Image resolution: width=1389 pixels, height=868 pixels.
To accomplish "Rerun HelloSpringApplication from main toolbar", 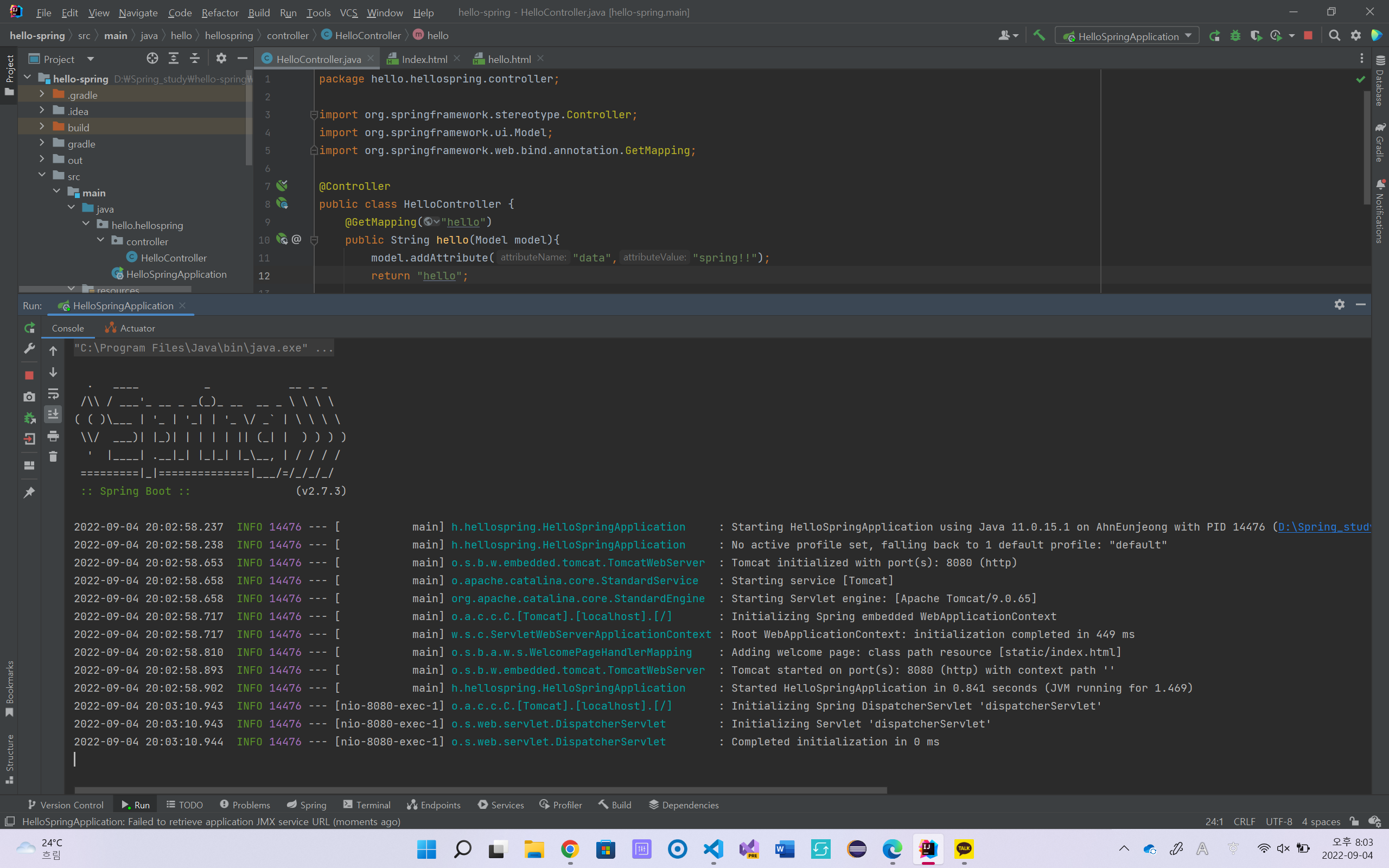I will coord(1214,36).
